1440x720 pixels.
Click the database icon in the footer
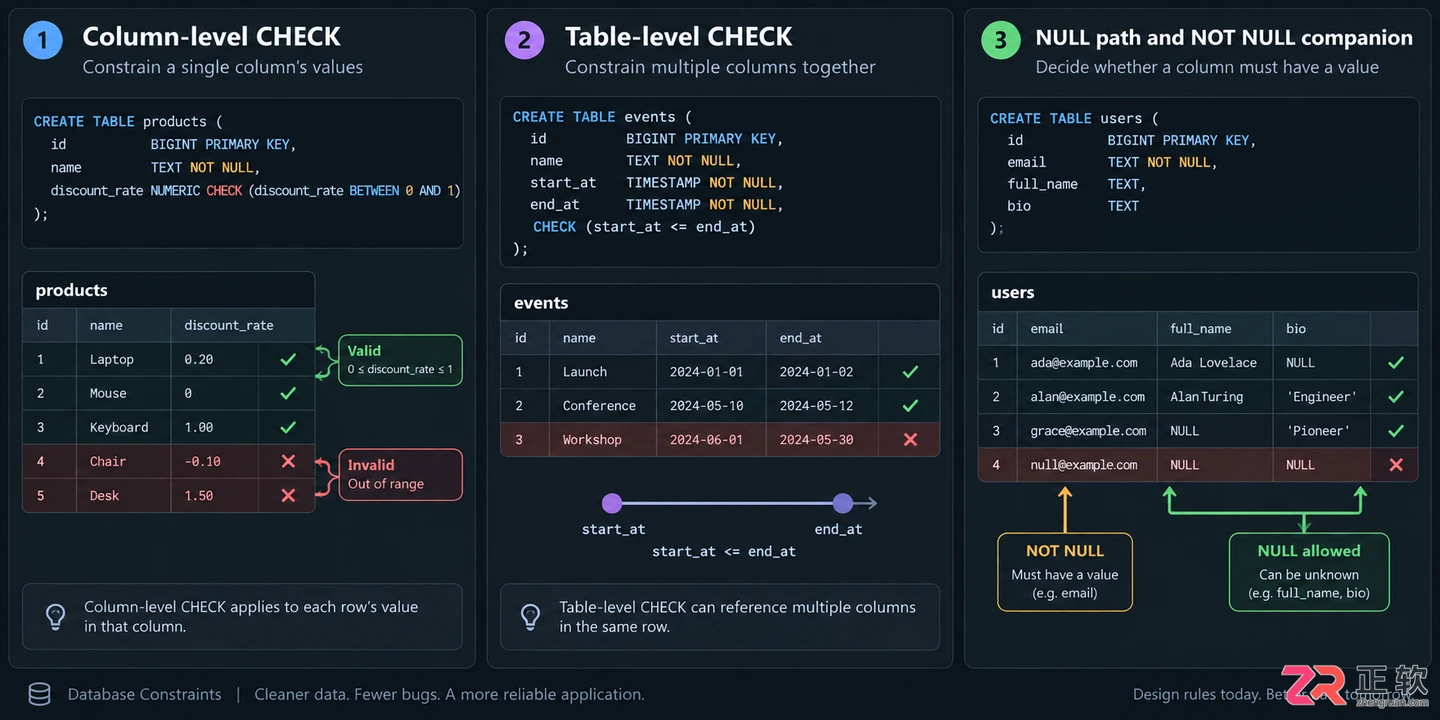tap(39, 694)
